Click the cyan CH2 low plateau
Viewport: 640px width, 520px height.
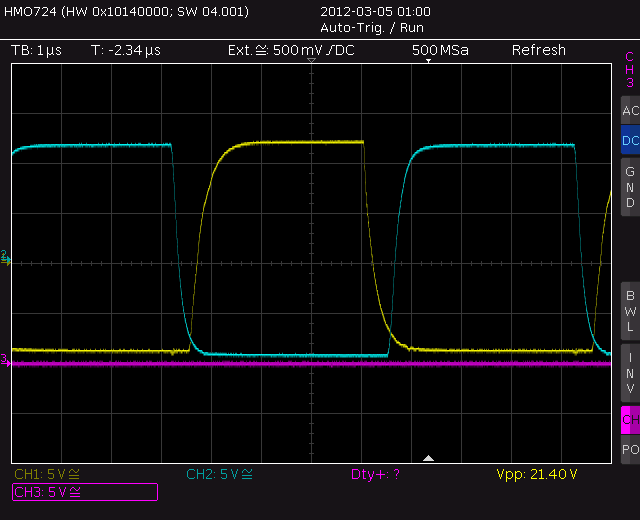click(296, 355)
